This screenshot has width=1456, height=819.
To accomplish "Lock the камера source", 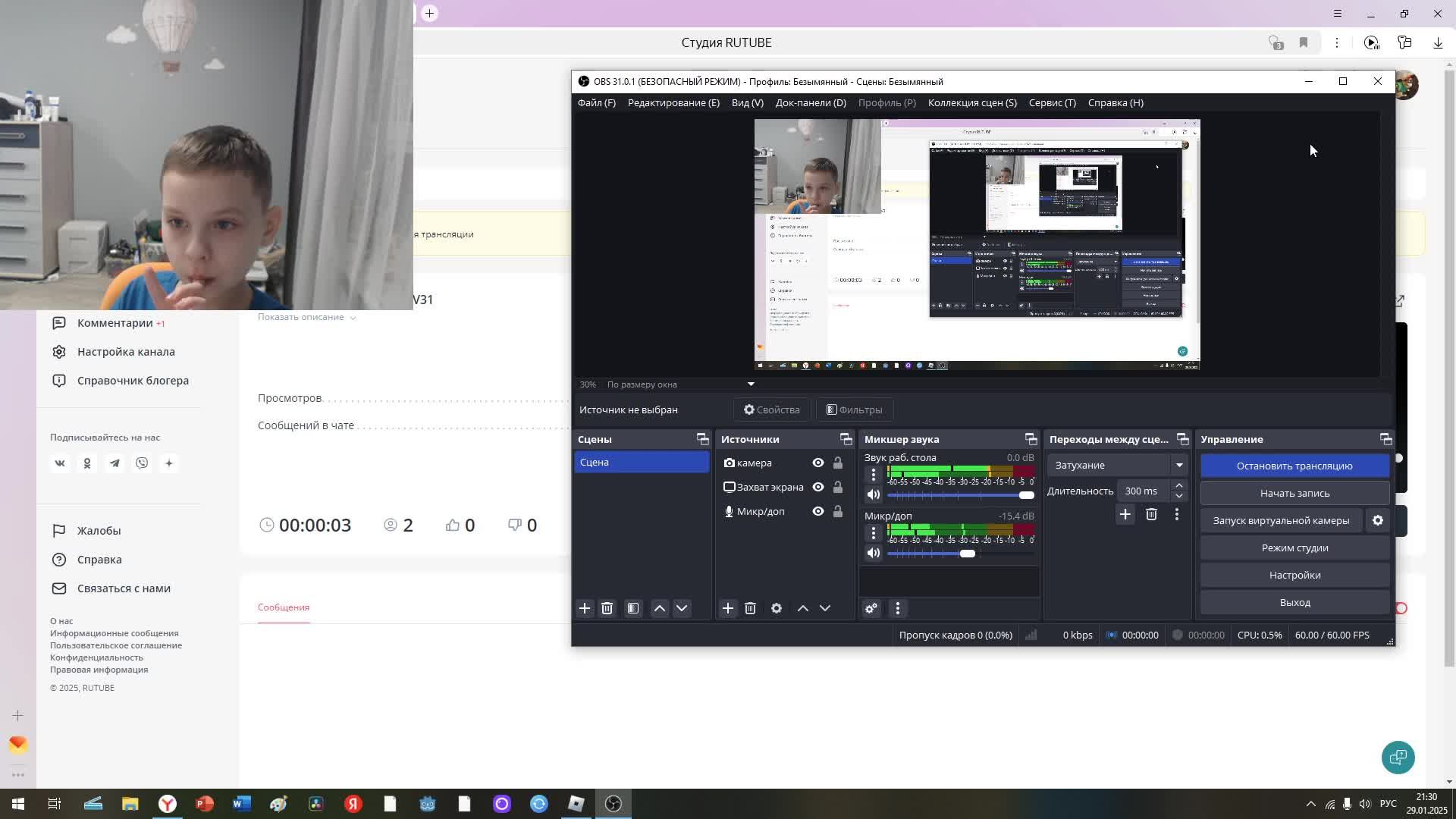I will pyautogui.click(x=838, y=463).
